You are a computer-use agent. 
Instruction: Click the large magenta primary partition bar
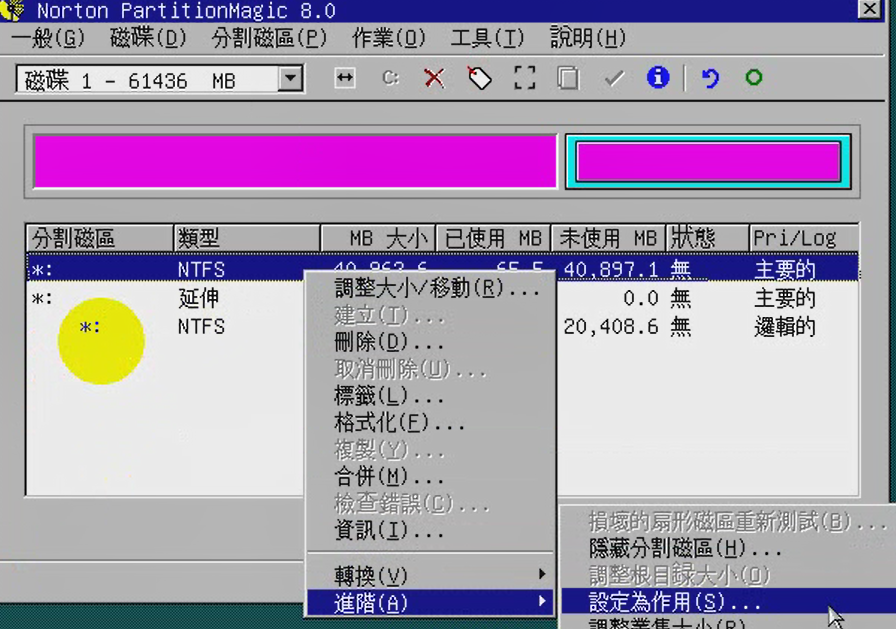click(x=295, y=162)
